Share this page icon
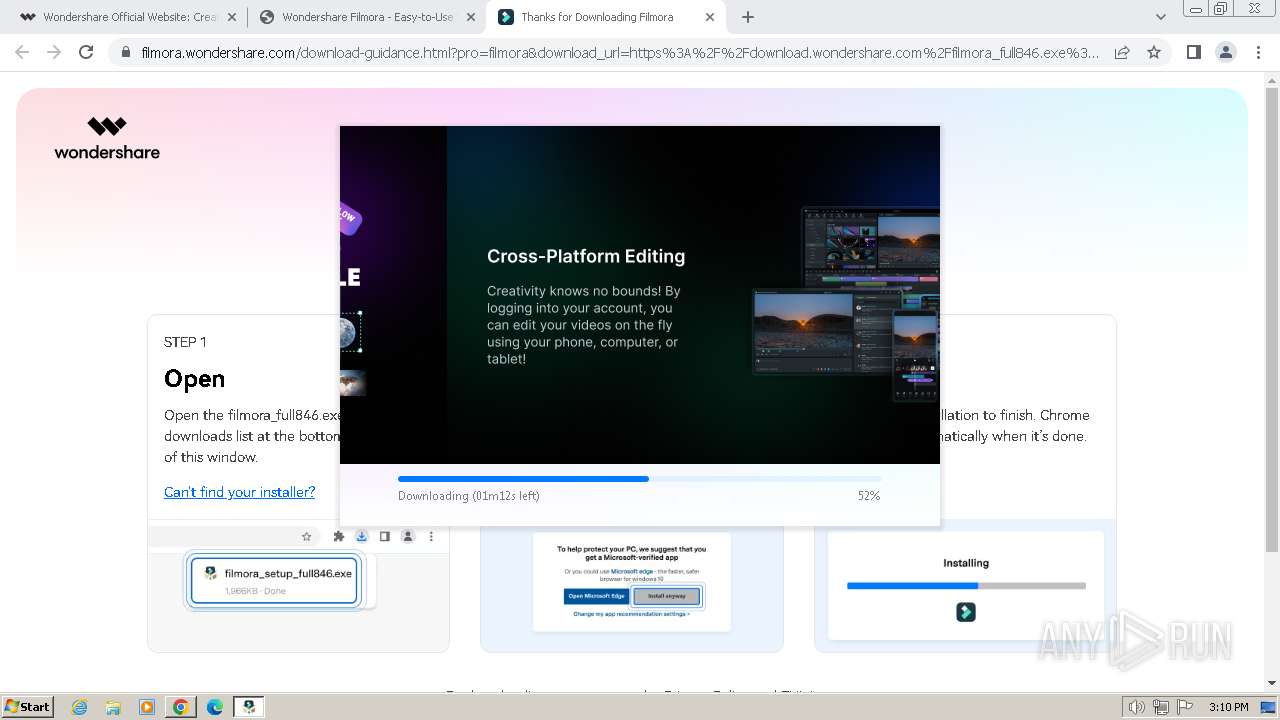The image size is (1280, 720). coord(1122,52)
